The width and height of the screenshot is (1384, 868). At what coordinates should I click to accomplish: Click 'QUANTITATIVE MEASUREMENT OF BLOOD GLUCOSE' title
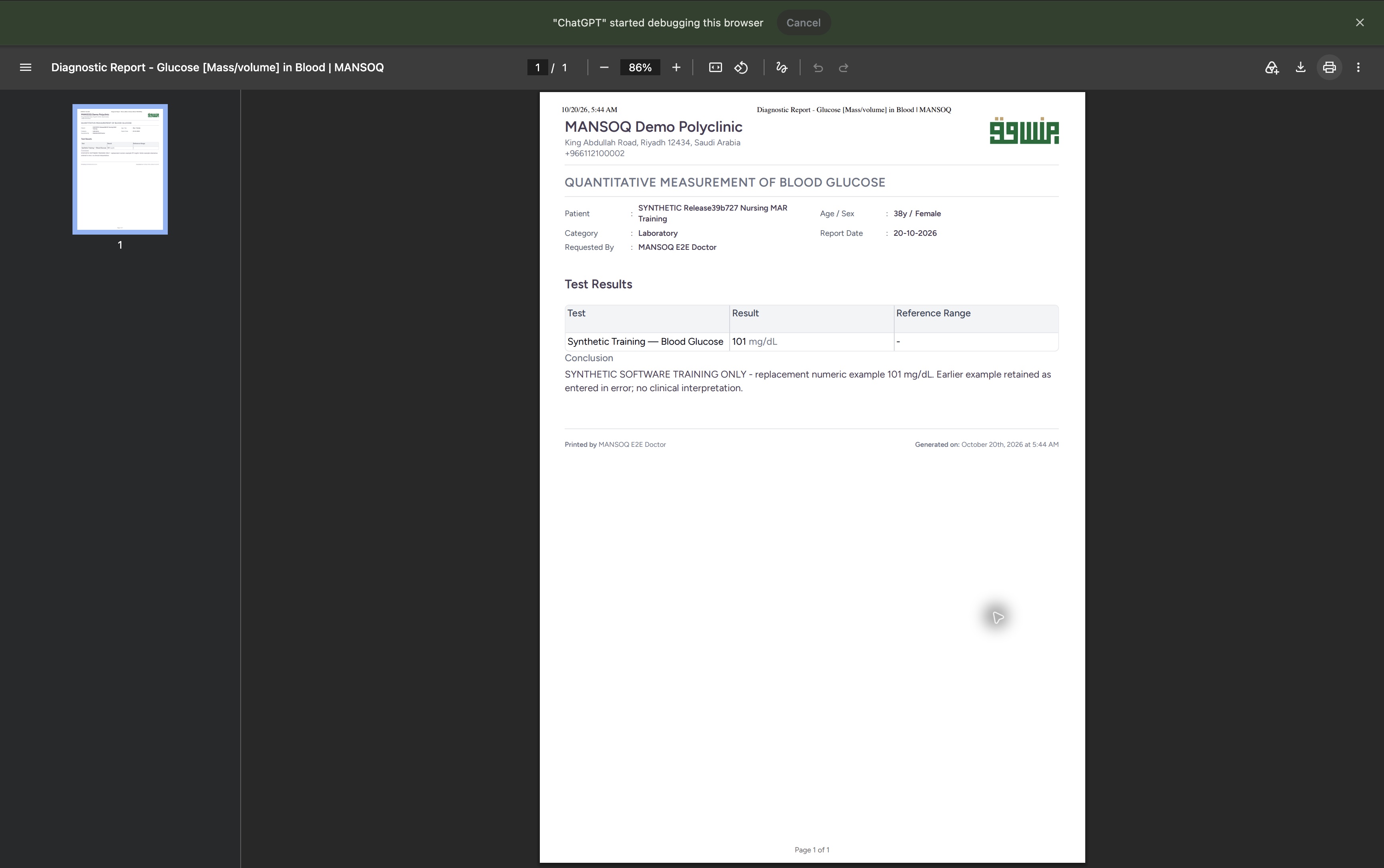tap(724, 183)
